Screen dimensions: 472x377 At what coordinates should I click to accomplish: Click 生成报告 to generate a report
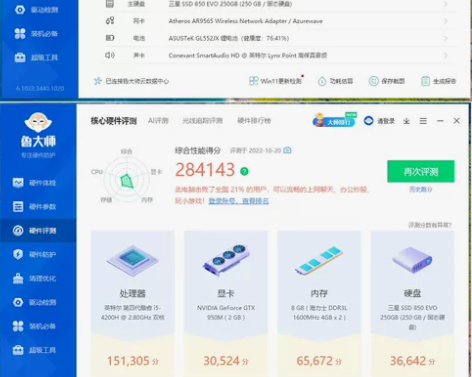pyautogui.click(x=438, y=81)
